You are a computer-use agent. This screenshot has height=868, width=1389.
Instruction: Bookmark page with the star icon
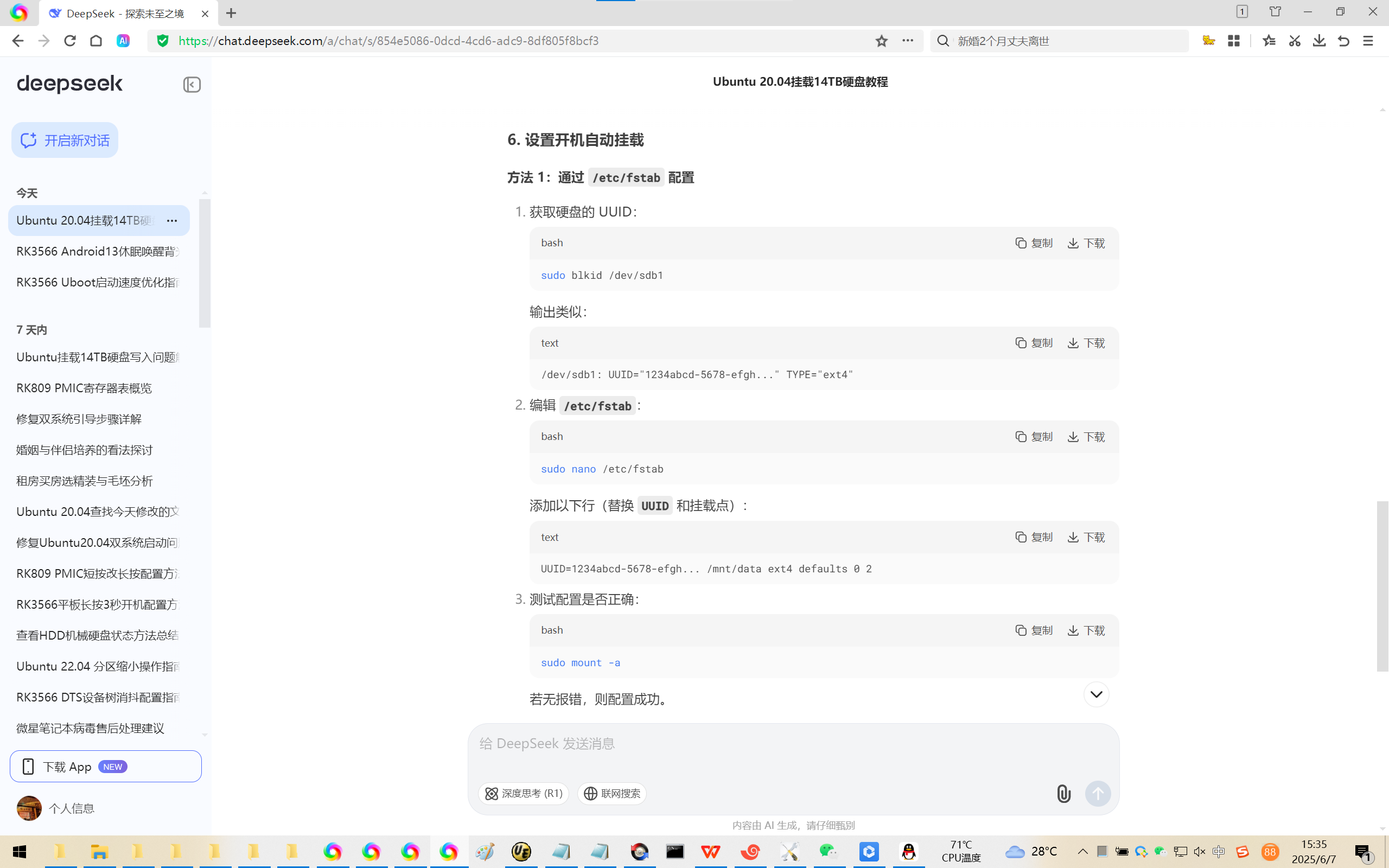[x=882, y=41]
